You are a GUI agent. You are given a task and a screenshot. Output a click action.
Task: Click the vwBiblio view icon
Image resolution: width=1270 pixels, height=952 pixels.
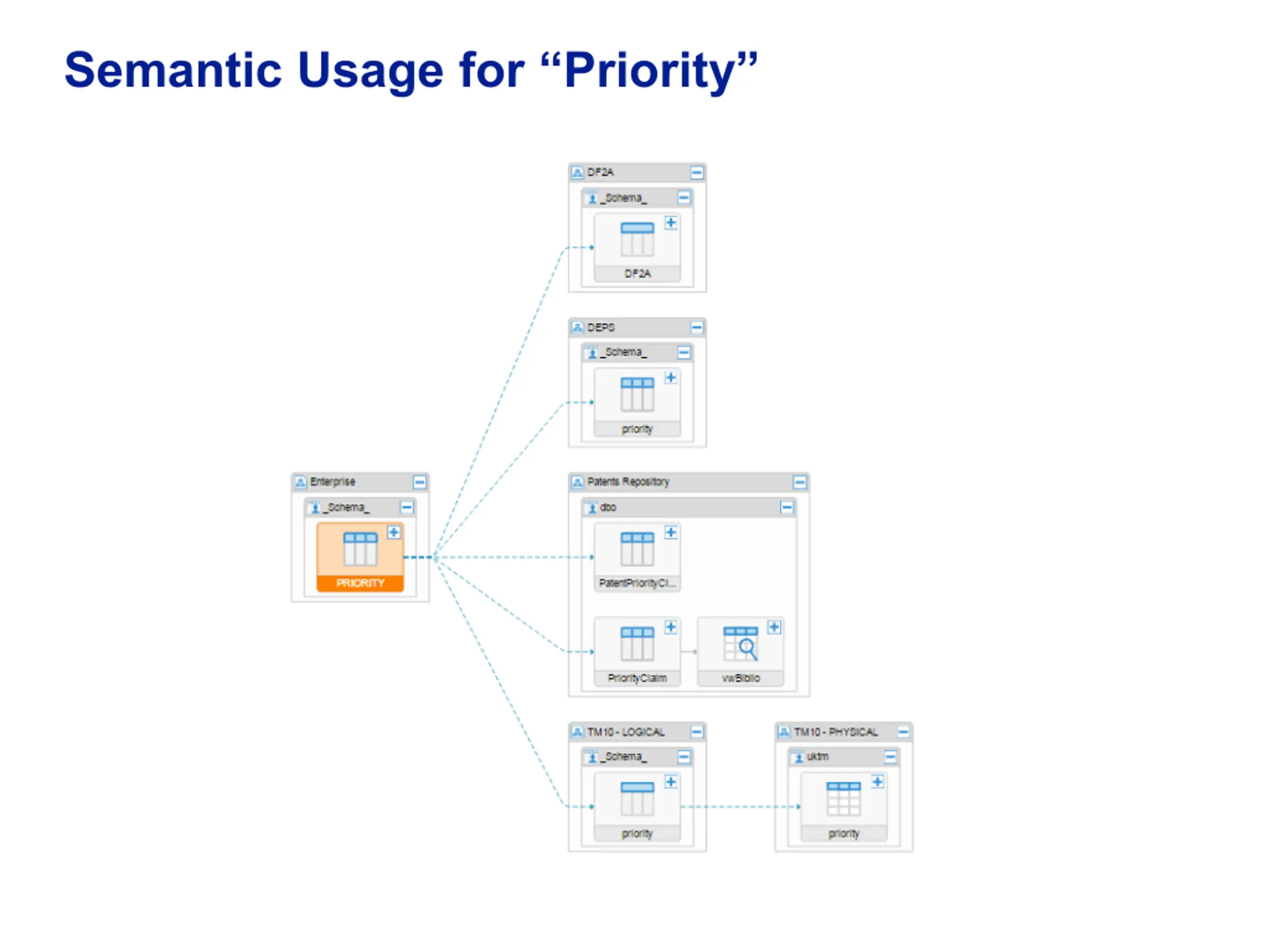(x=740, y=643)
